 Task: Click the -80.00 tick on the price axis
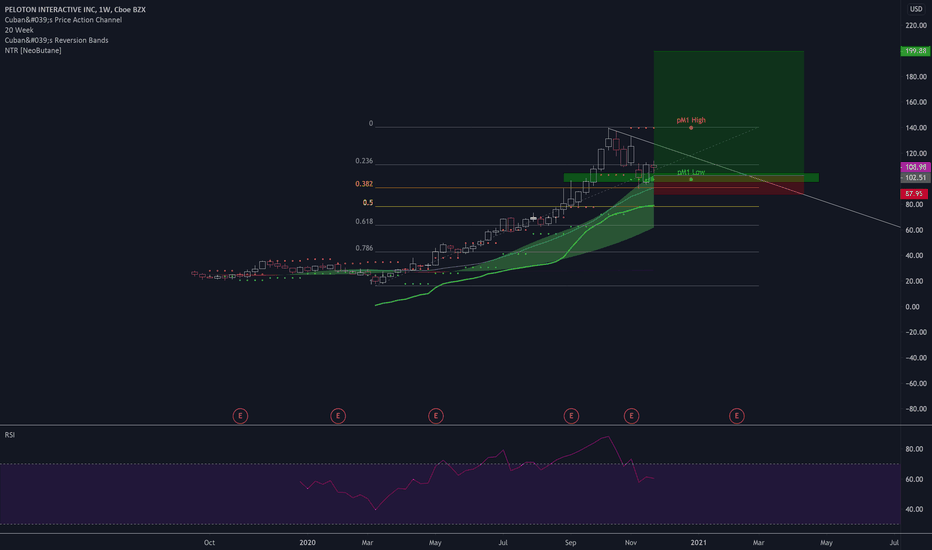pos(916,409)
